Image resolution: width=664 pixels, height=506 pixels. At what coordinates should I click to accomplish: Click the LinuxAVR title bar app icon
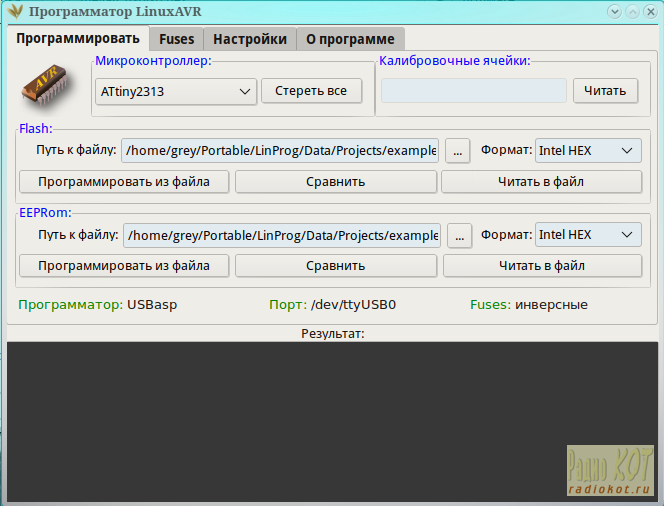[x=16, y=12]
